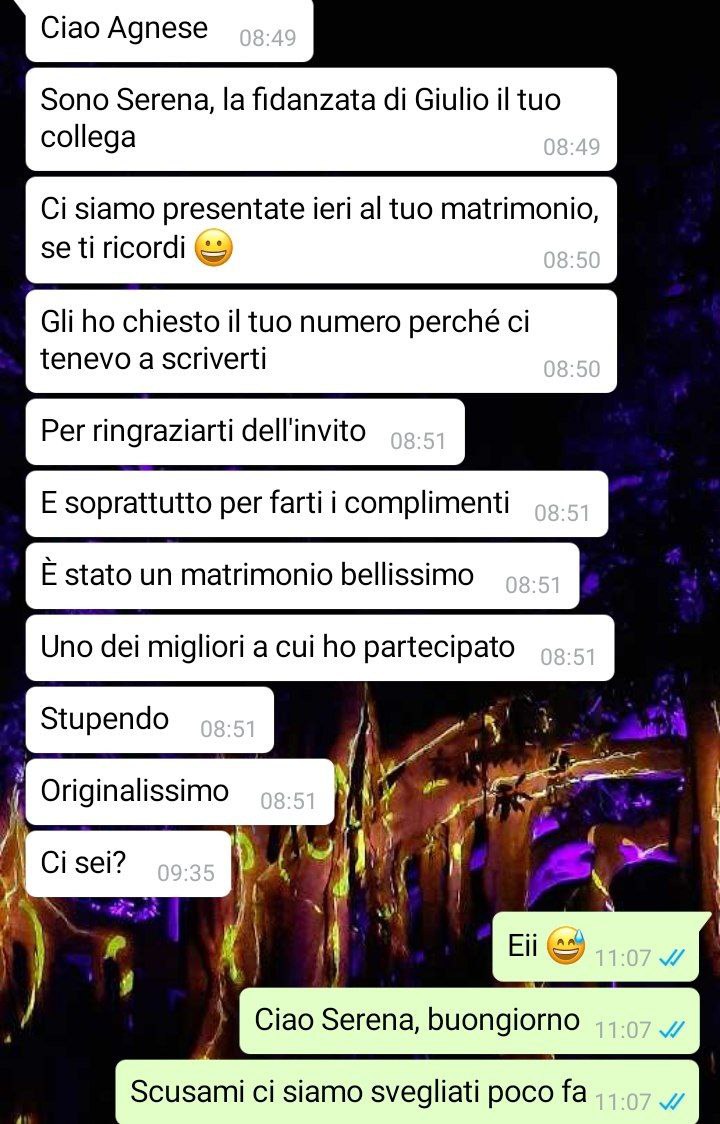The width and height of the screenshot is (720, 1124).
Task: Tap the 'Stupendo' message bubble
Action: point(150,720)
